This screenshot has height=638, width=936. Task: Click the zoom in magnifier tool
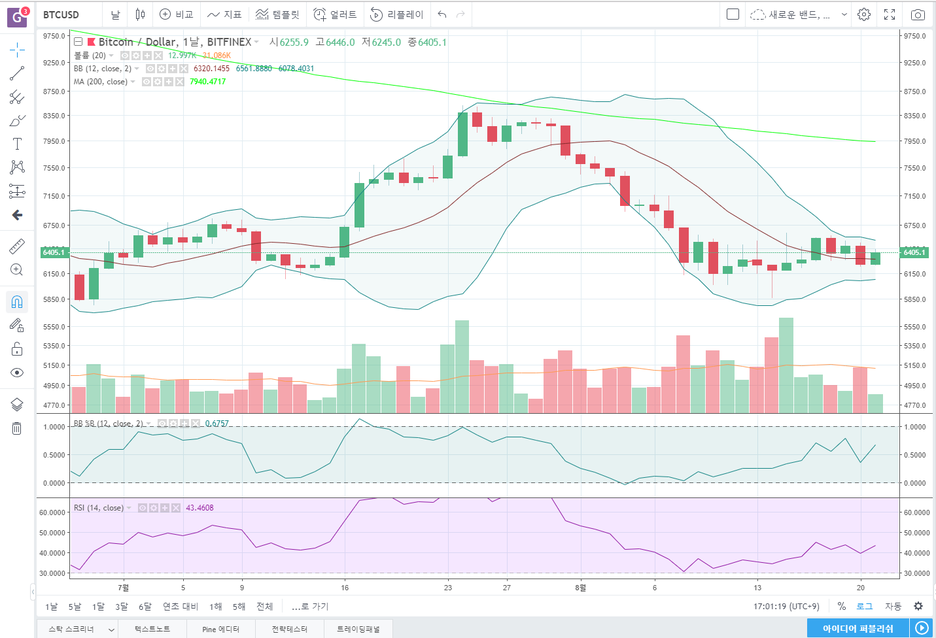pyautogui.click(x=17, y=270)
